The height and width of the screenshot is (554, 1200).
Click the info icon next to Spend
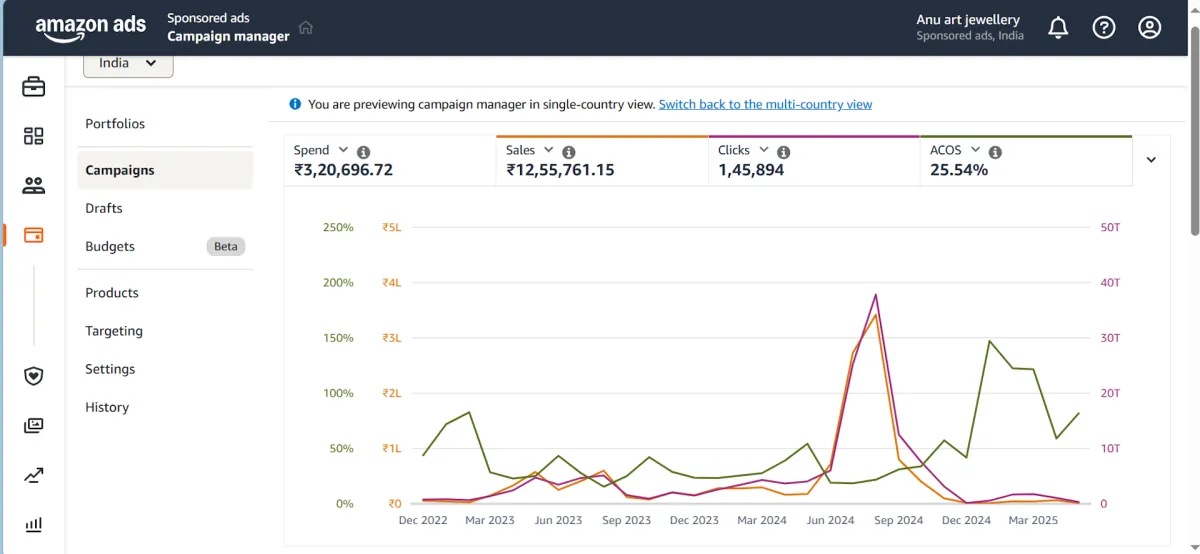[364, 152]
